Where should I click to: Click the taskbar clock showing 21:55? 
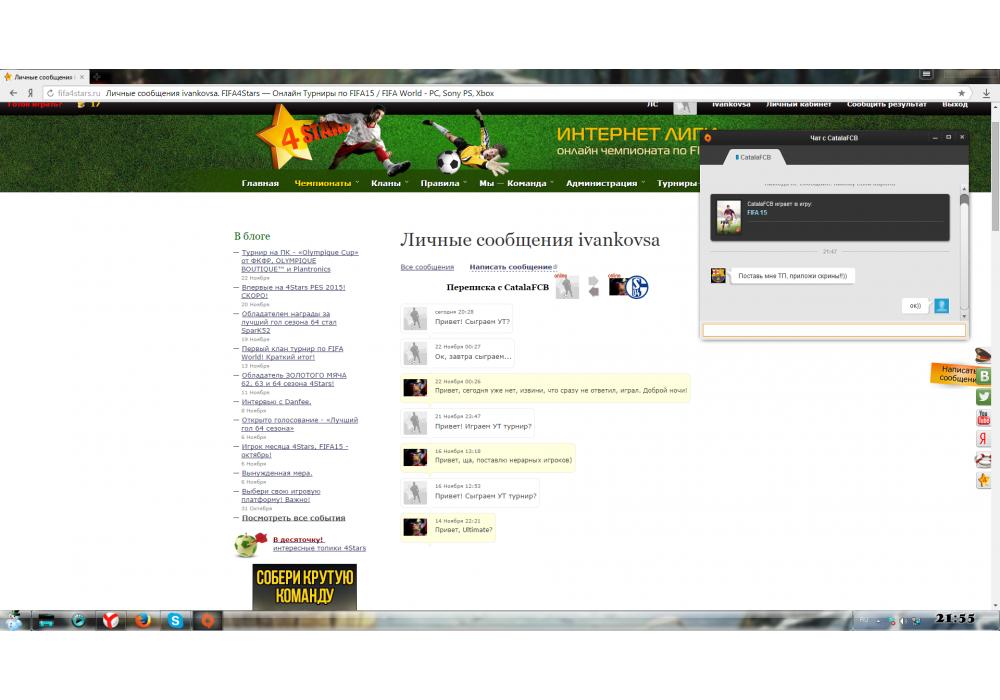click(x=955, y=618)
